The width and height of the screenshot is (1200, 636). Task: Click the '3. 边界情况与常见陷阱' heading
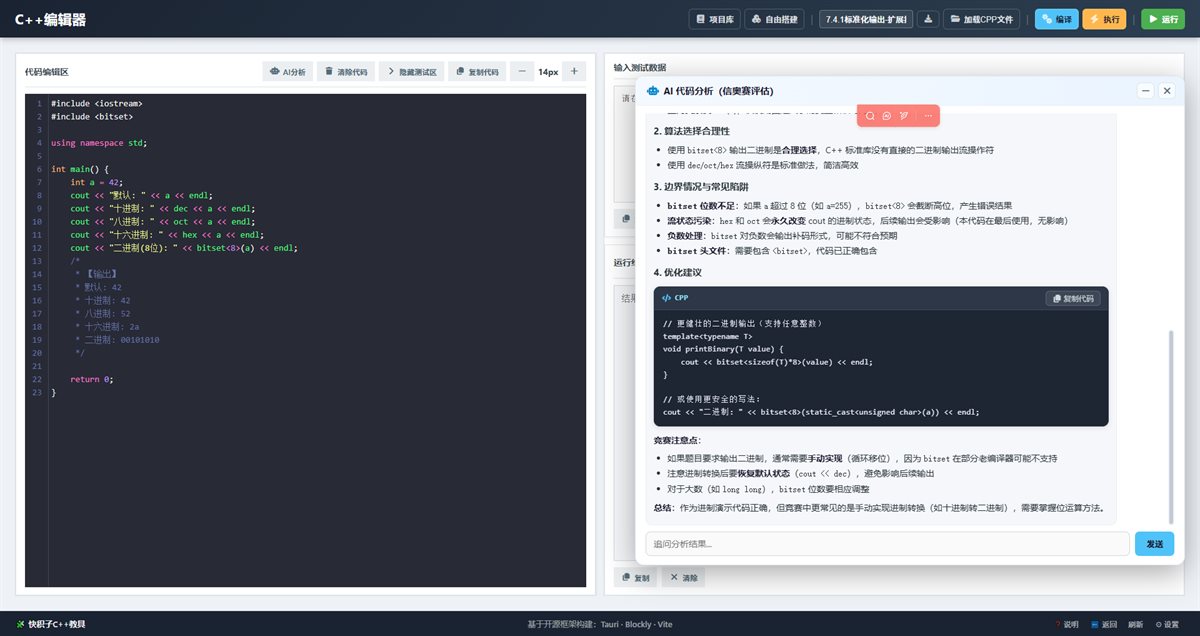point(702,187)
